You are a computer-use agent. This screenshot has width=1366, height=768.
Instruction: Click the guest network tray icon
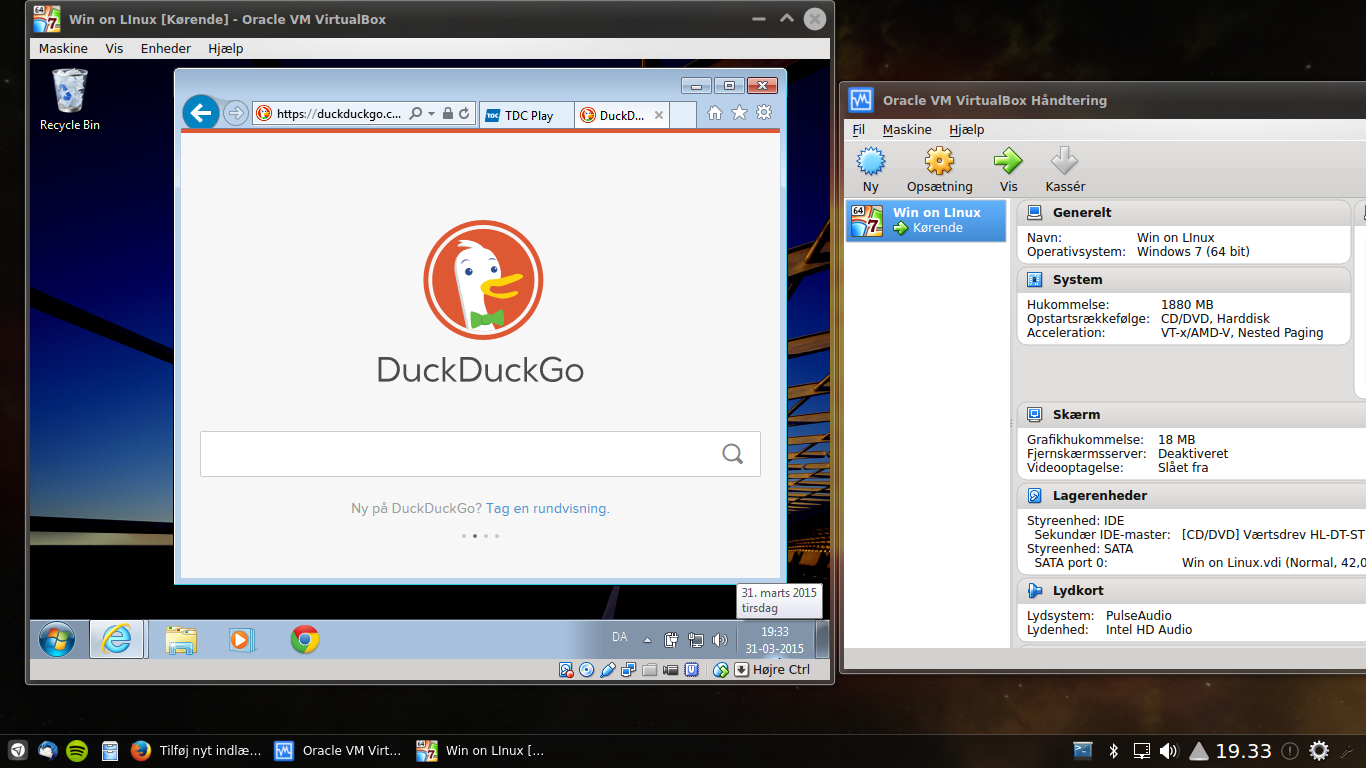point(695,640)
